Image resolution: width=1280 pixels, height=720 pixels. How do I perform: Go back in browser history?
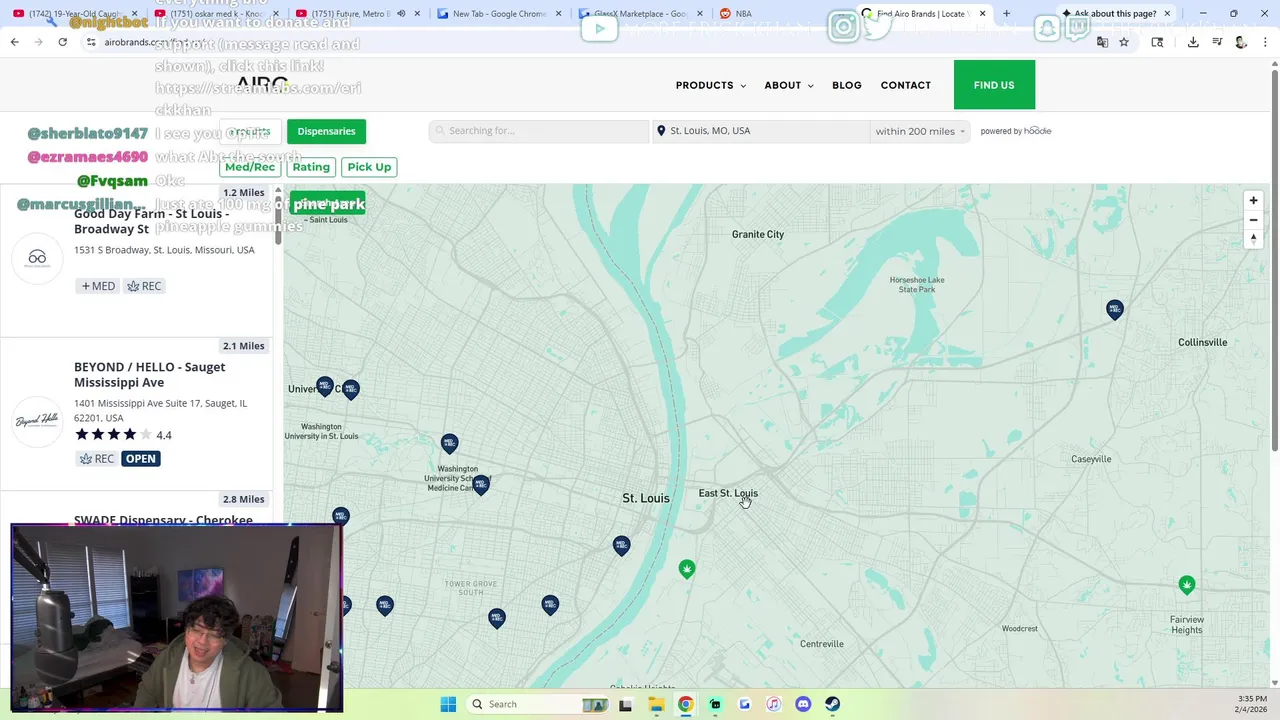tap(14, 42)
